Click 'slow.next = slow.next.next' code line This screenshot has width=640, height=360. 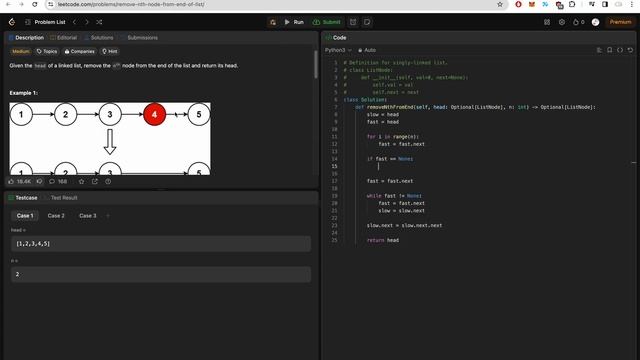click(404, 225)
